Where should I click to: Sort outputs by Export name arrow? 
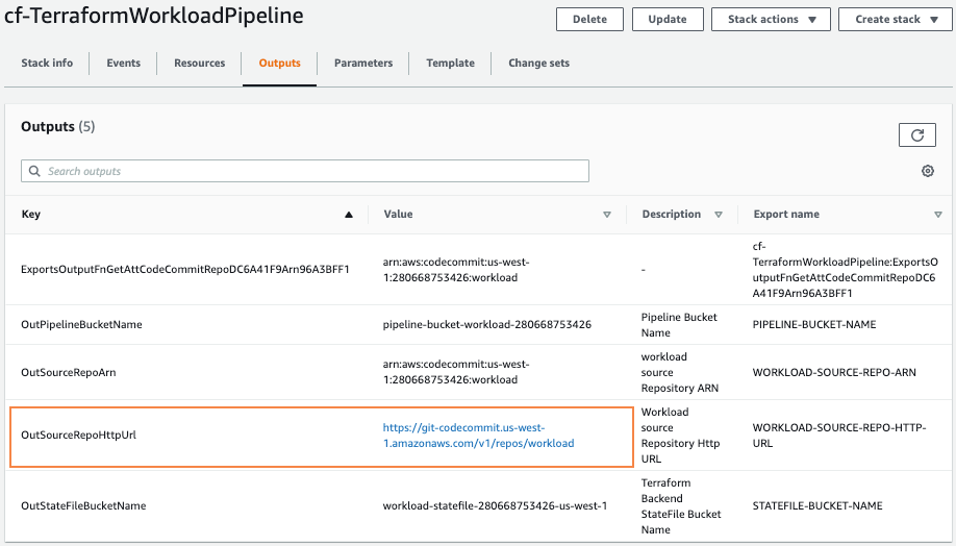click(938, 214)
